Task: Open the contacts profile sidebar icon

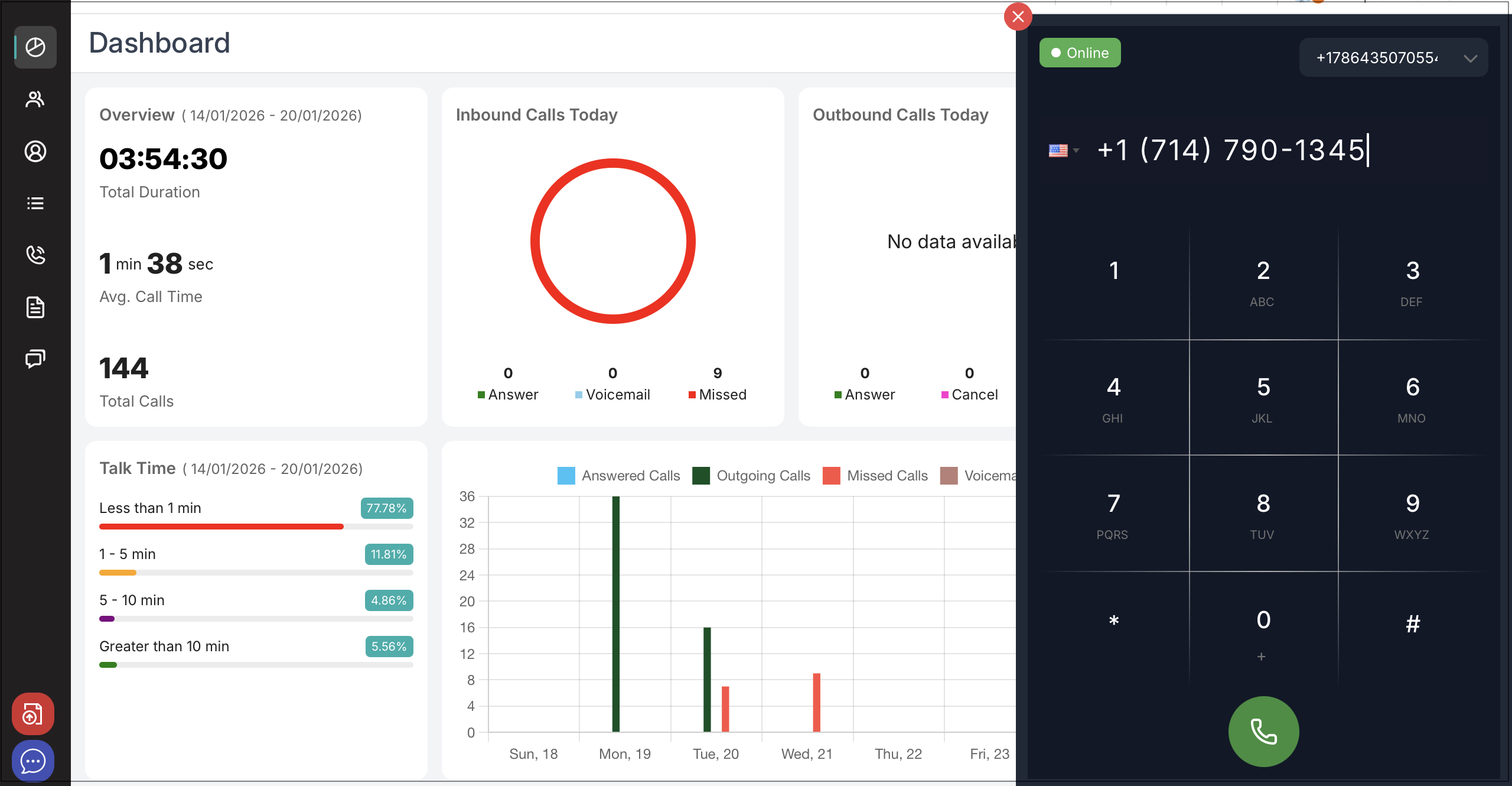Action: pyautogui.click(x=35, y=151)
